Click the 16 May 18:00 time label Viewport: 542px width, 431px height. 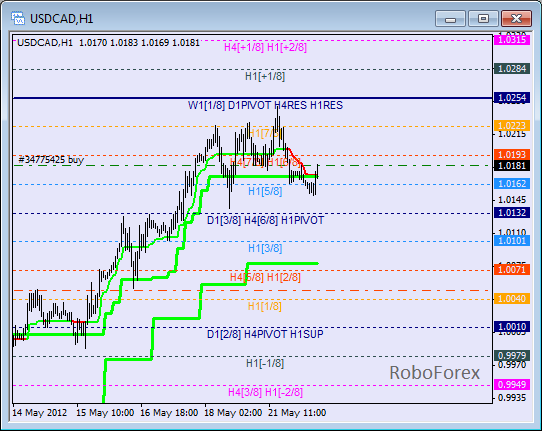(169, 413)
